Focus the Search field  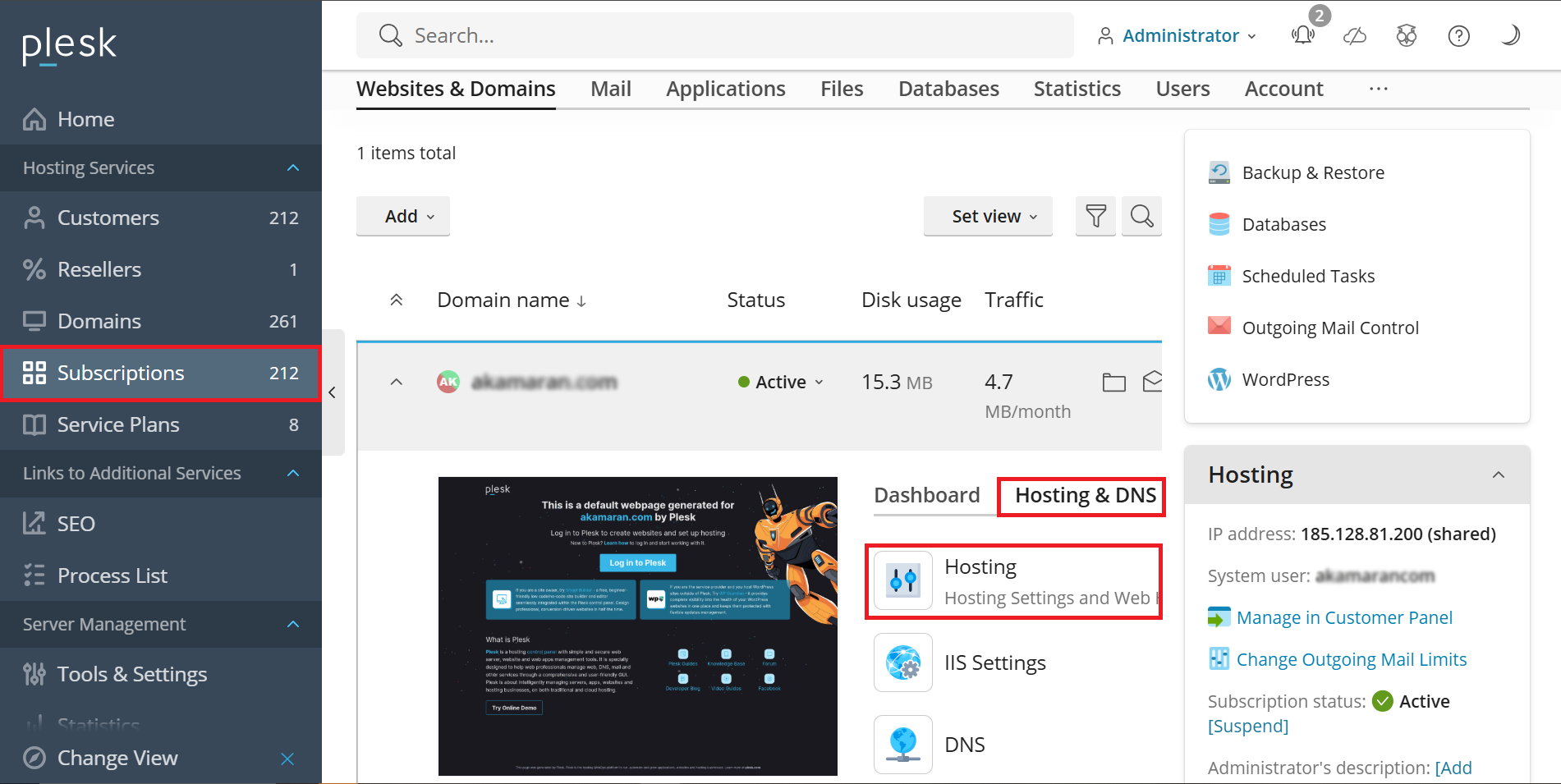(714, 35)
